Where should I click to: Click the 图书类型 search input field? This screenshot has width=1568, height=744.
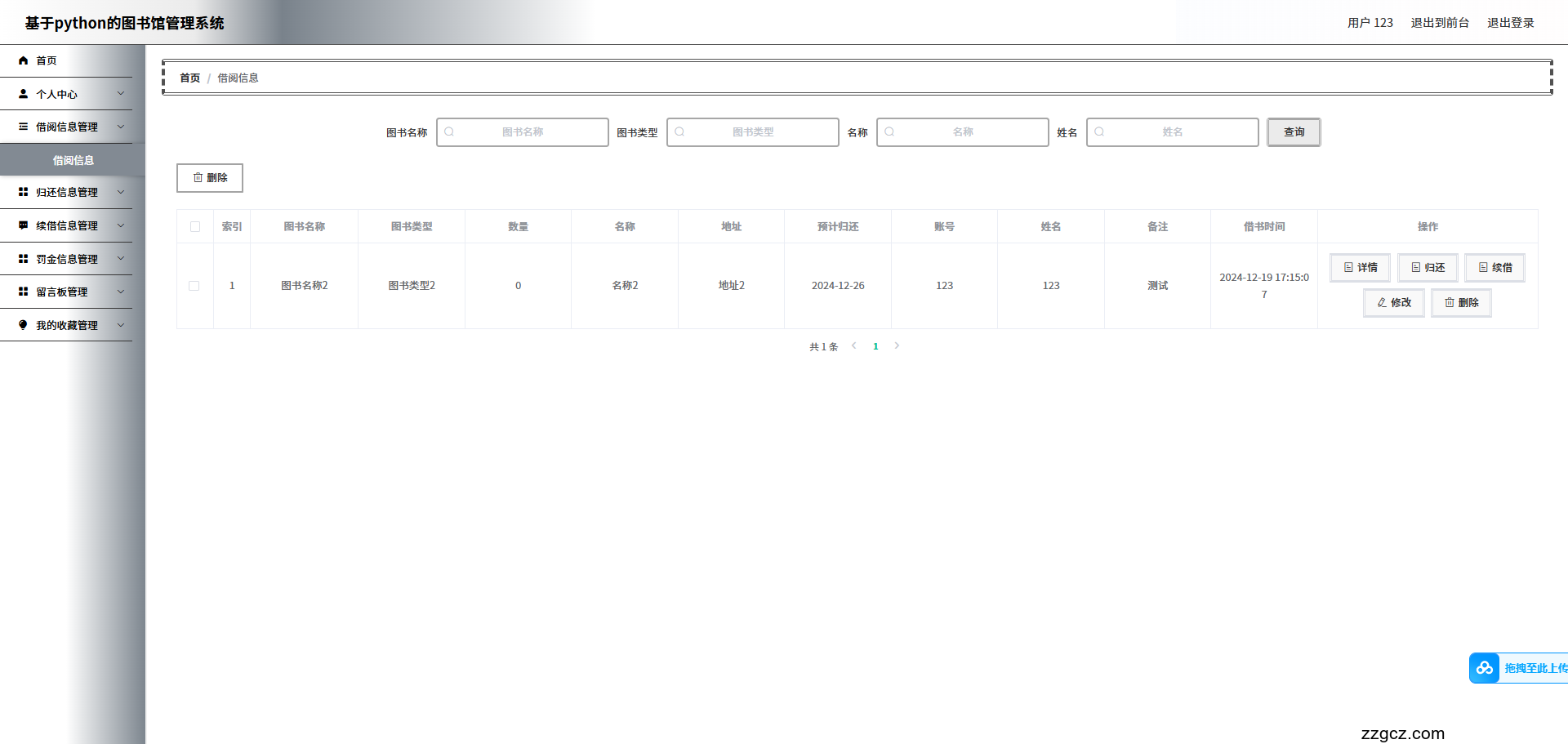point(753,132)
